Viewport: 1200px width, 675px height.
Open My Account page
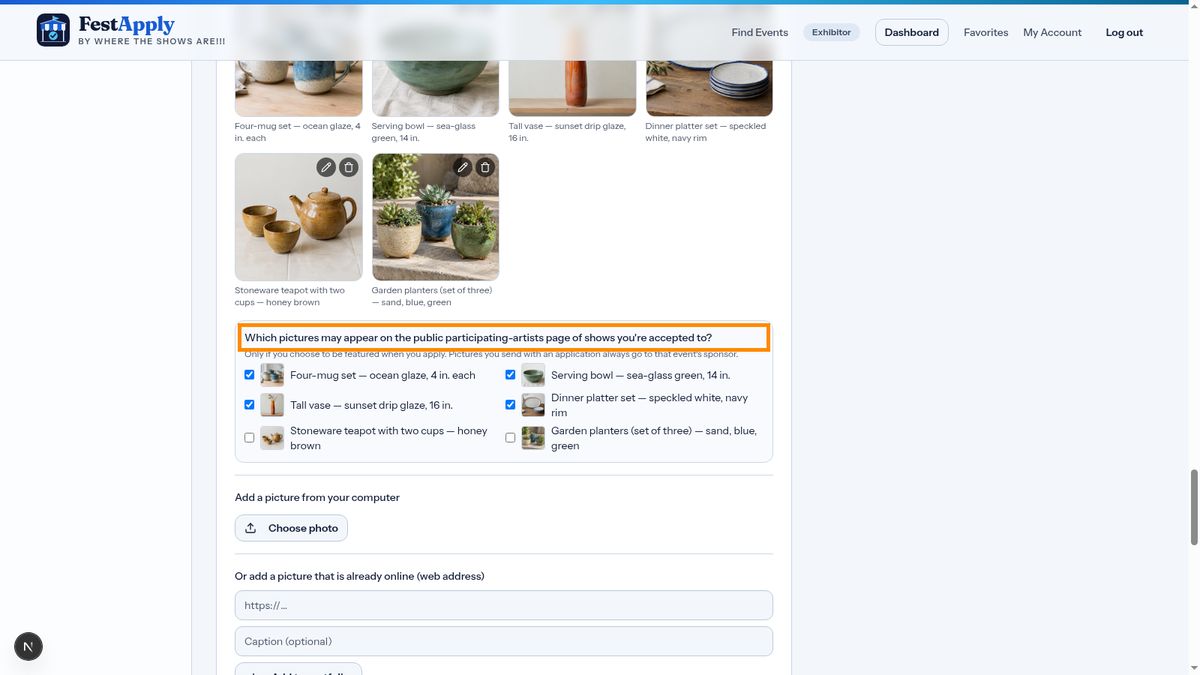(x=1052, y=32)
